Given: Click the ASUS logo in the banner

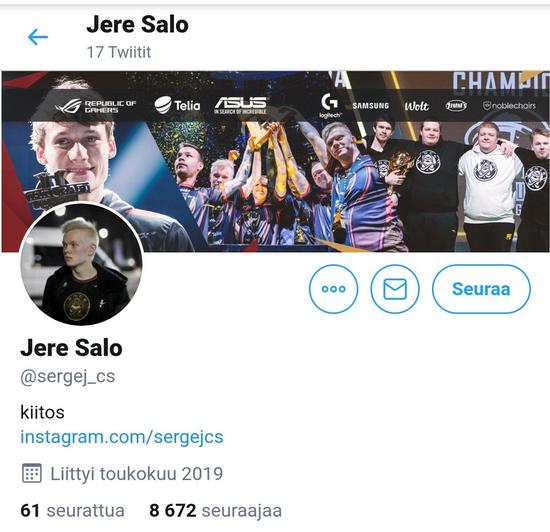Looking at the screenshot, I should click(x=241, y=105).
